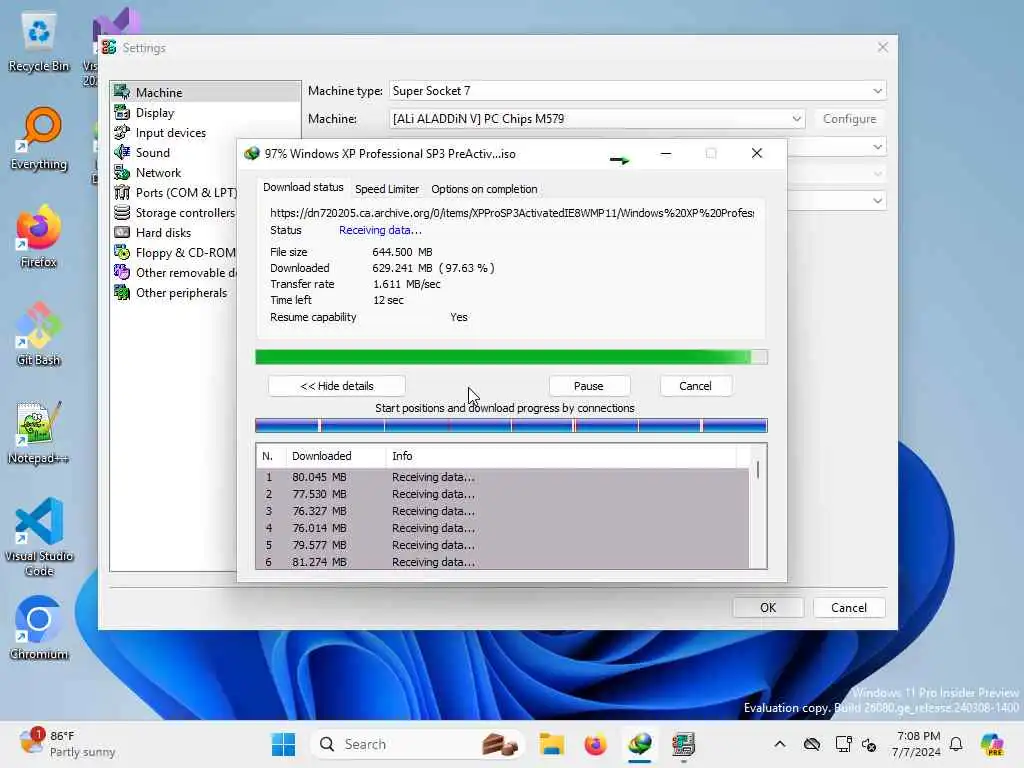The height and width of the screenshot is (768, 1024).
Task: Click Configure button next to Machine
Action: click(x=849, y=119)
